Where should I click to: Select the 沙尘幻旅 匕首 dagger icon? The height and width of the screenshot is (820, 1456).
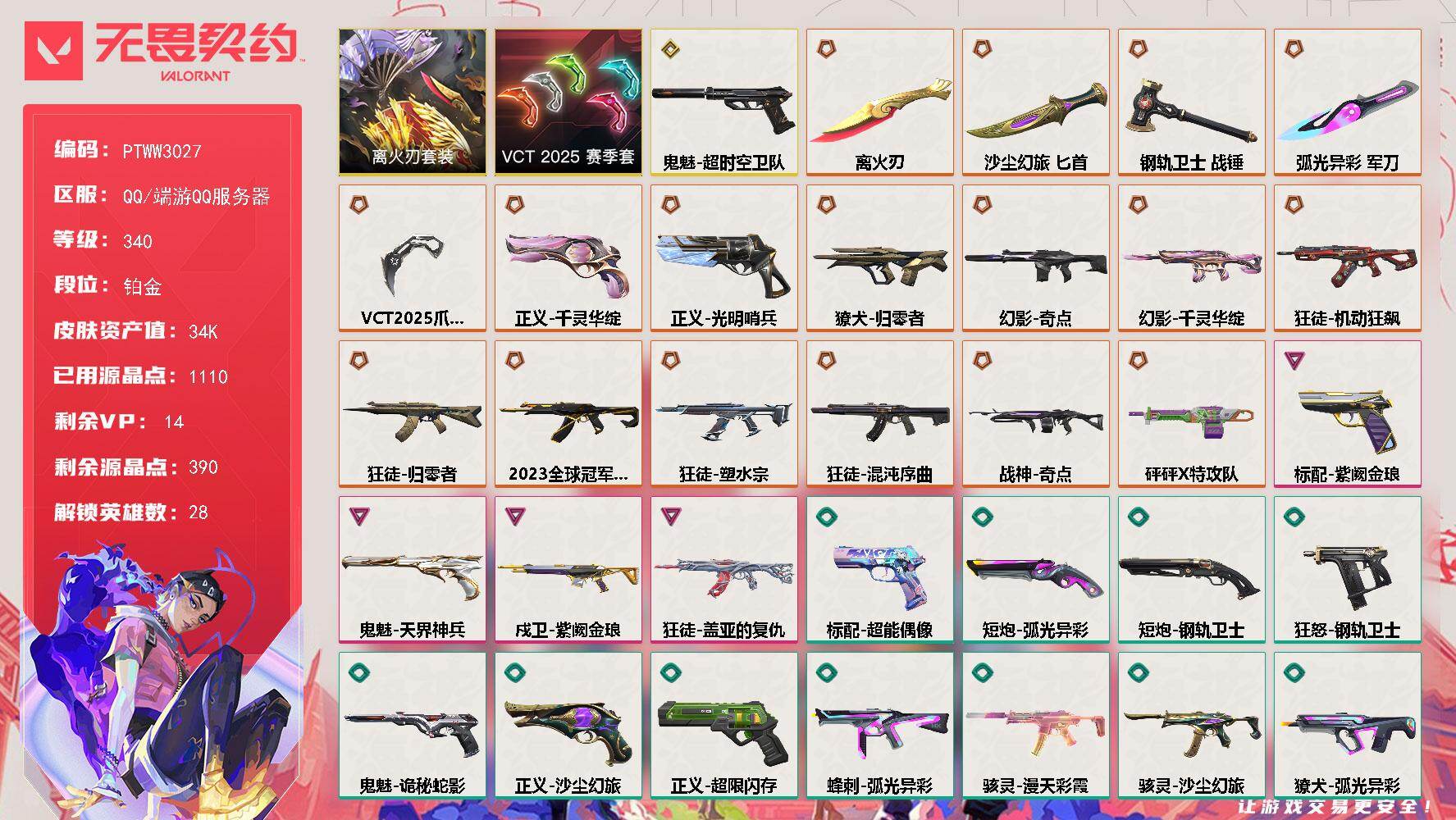coord(1035,109)
